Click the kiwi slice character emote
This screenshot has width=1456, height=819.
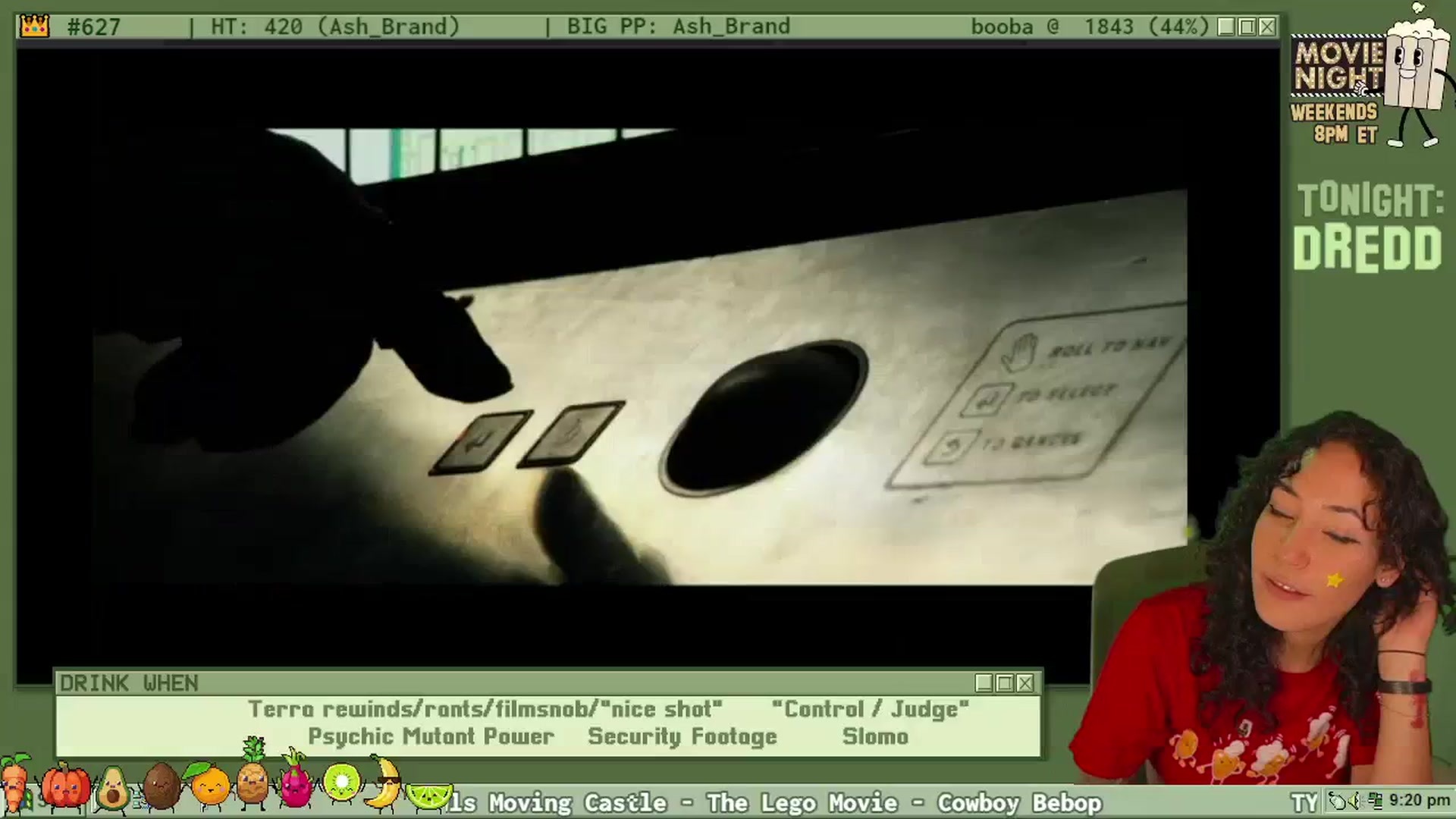(341, 783)
